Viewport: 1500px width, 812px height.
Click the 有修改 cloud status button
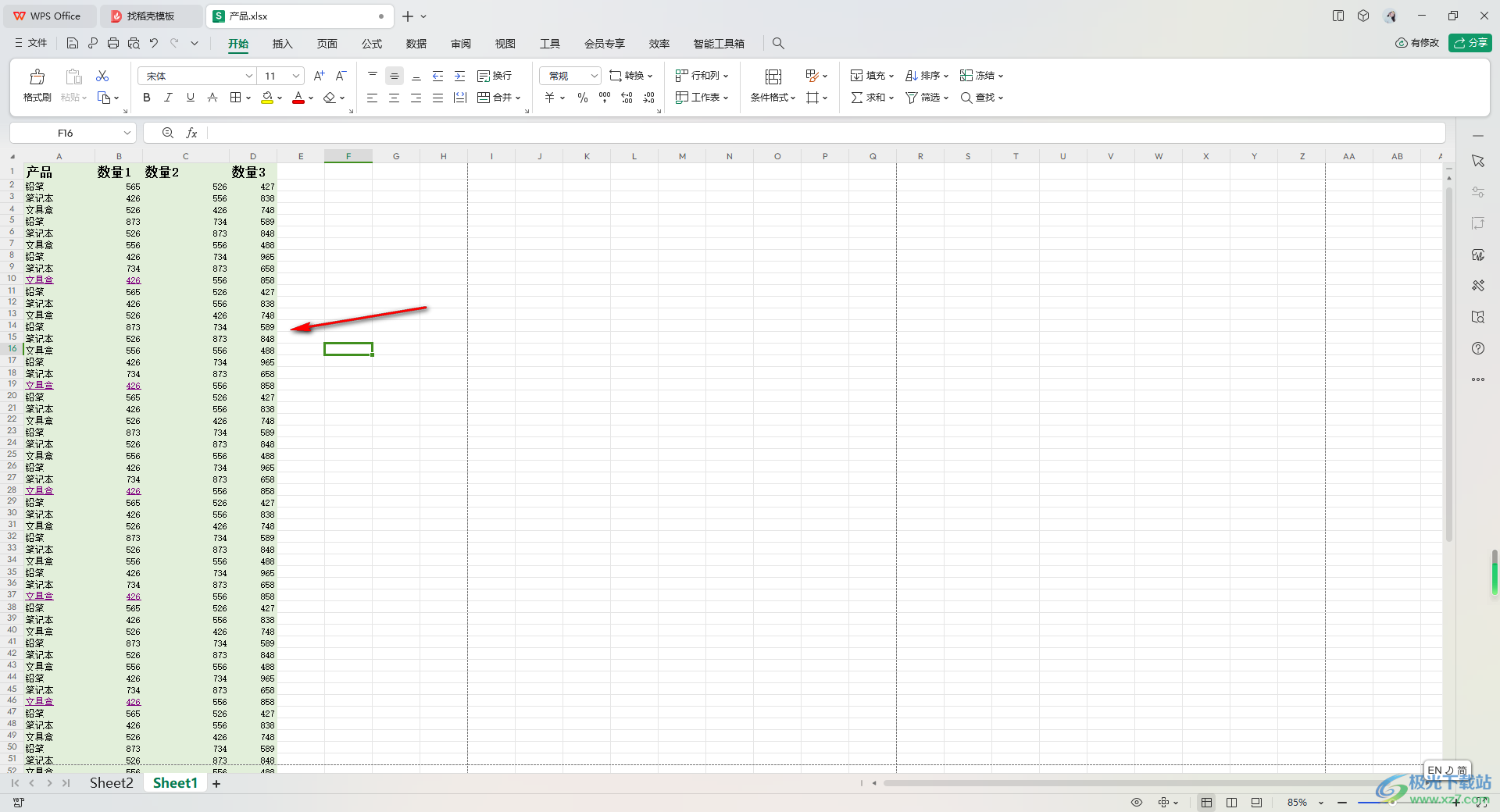(1417, 43)
